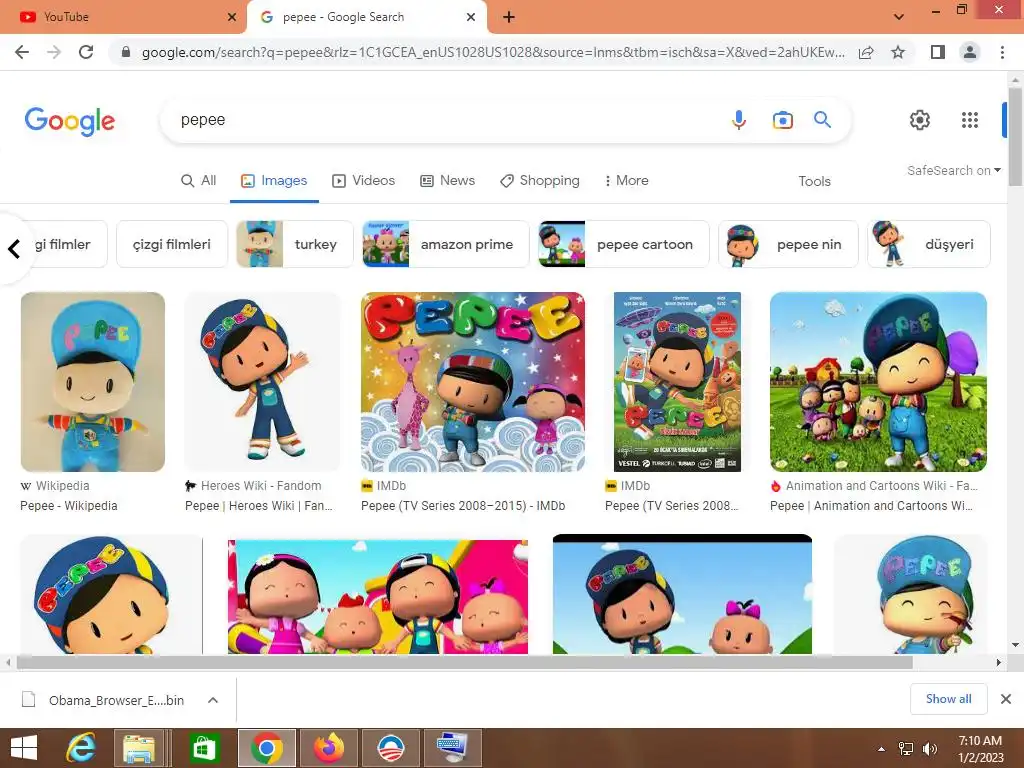Select the Images search tab
Viewport: 1024px width, 768px height.
[x=274, y=181]
